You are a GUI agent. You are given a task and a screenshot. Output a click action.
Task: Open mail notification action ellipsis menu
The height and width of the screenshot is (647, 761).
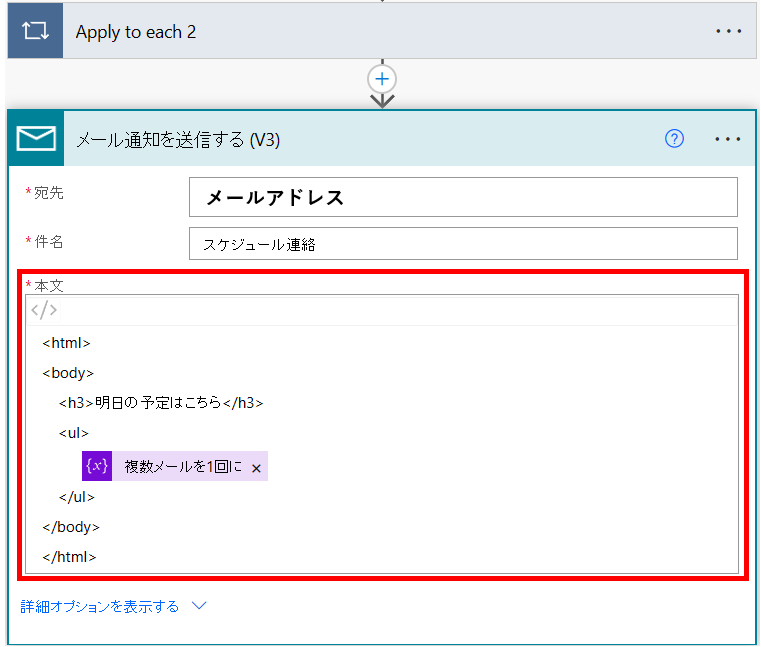pyautogui.click(x=728, y=139)
